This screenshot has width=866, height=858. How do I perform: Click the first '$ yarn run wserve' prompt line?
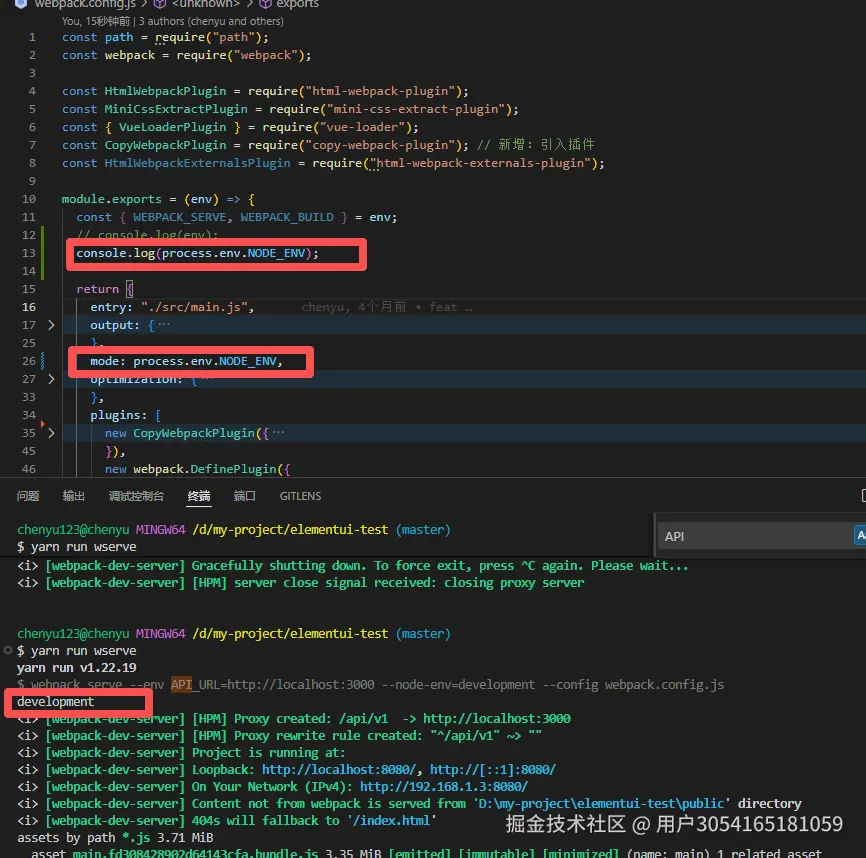(x=76, y=547)
